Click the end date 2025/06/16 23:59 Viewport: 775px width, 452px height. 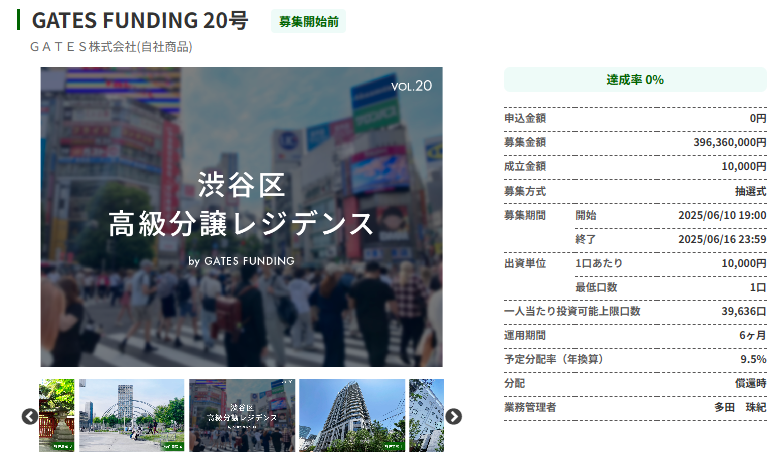pyautogui.click(x=722, y=239)
